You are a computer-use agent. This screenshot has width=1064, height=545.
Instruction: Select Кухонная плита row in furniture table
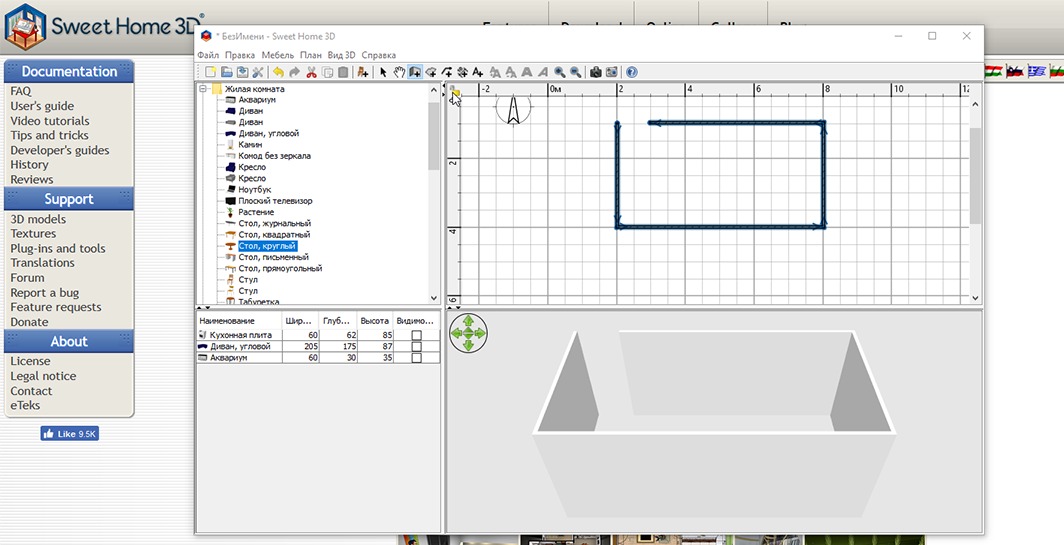318,335
